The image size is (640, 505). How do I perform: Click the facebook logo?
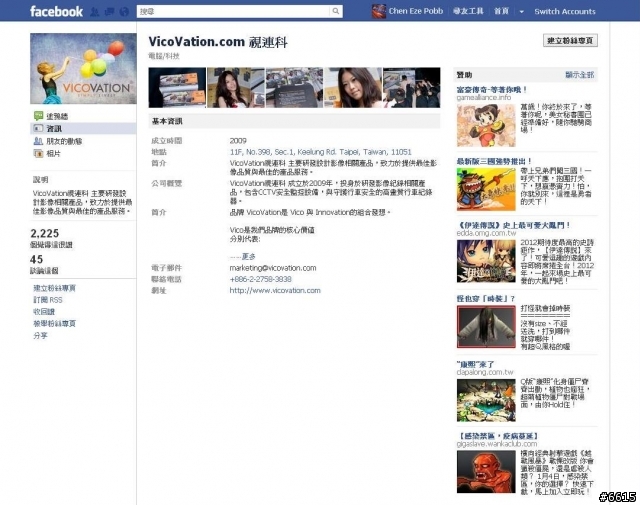56,11
